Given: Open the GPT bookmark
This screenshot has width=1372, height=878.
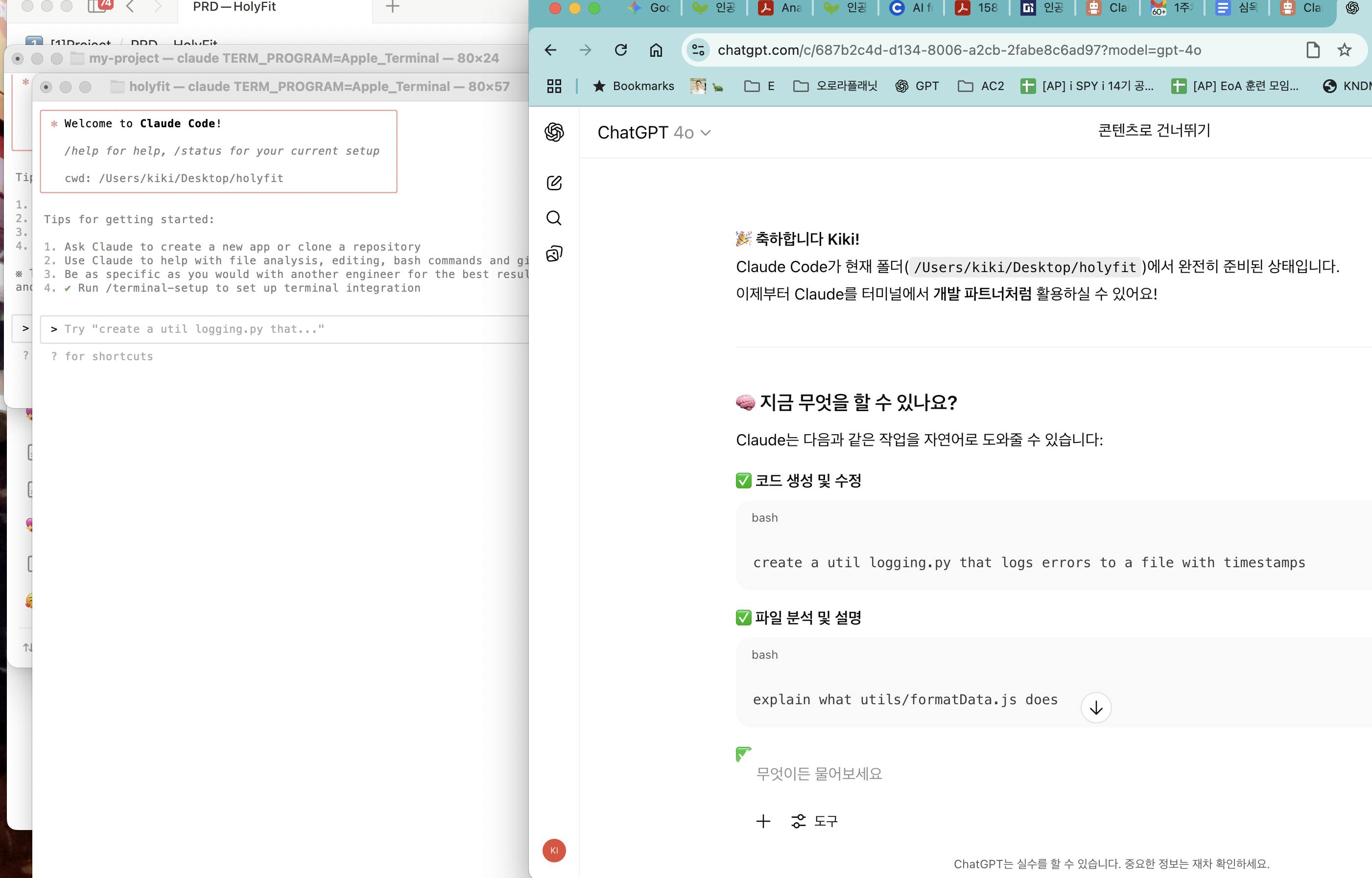Looking at the screenshot, I should coord(917,86).
